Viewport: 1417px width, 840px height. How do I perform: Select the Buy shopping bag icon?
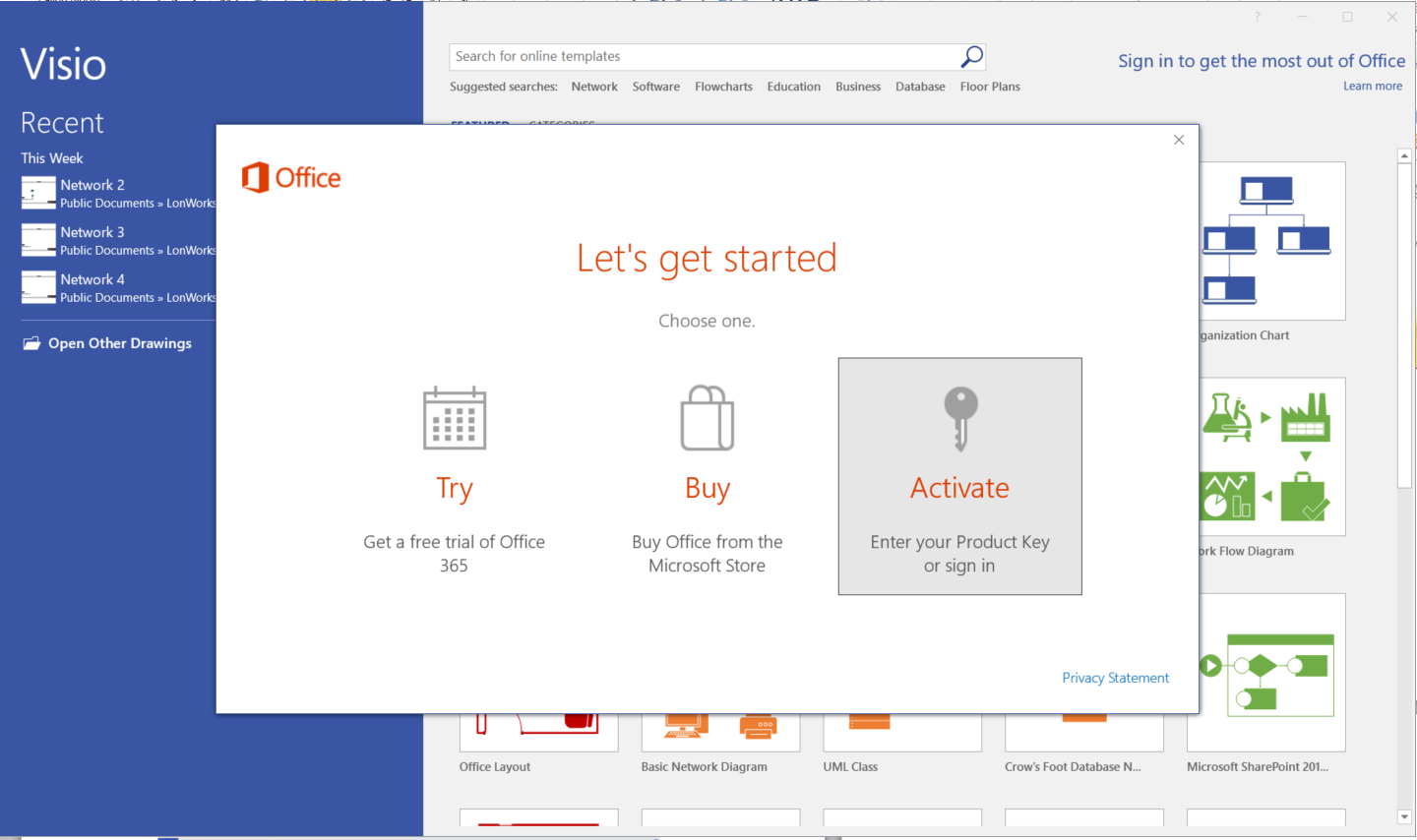point(707,418)
